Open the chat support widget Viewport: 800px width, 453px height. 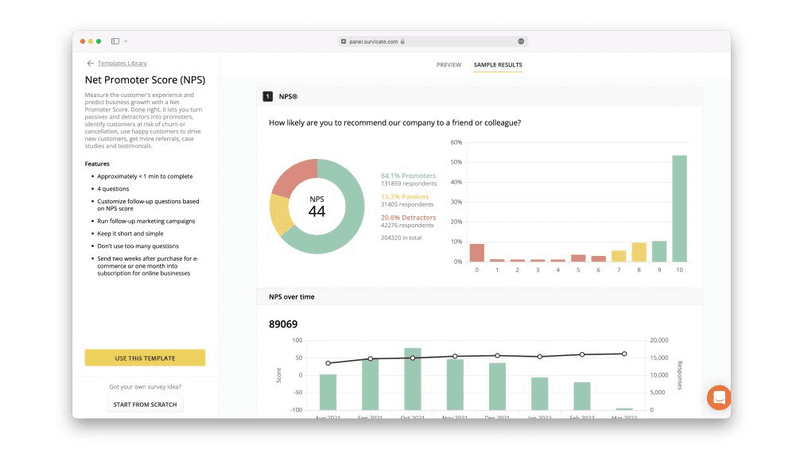718,397
